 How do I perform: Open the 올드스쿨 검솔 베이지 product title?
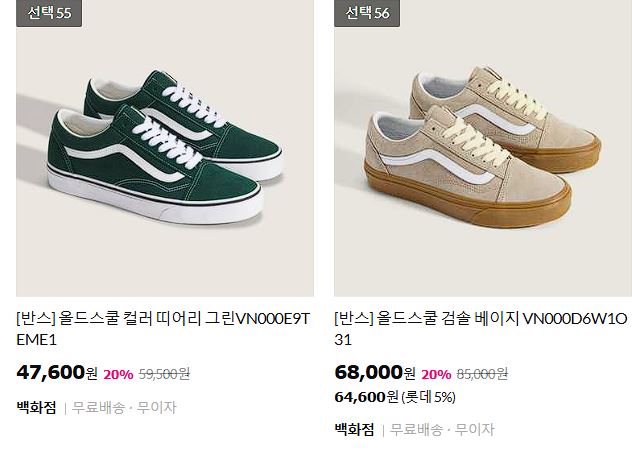[x=481, y=329]
